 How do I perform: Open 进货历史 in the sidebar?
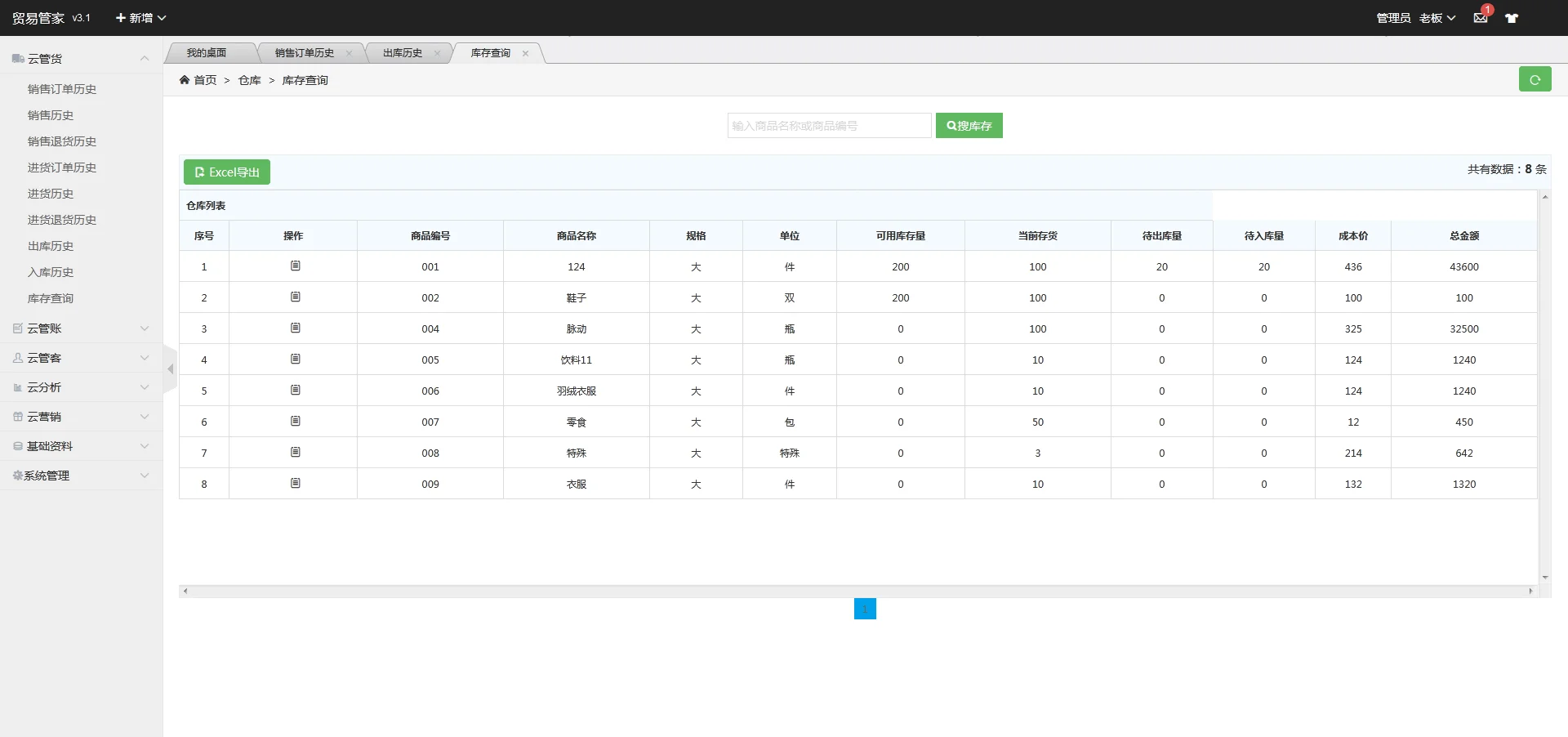coord(51,194)
